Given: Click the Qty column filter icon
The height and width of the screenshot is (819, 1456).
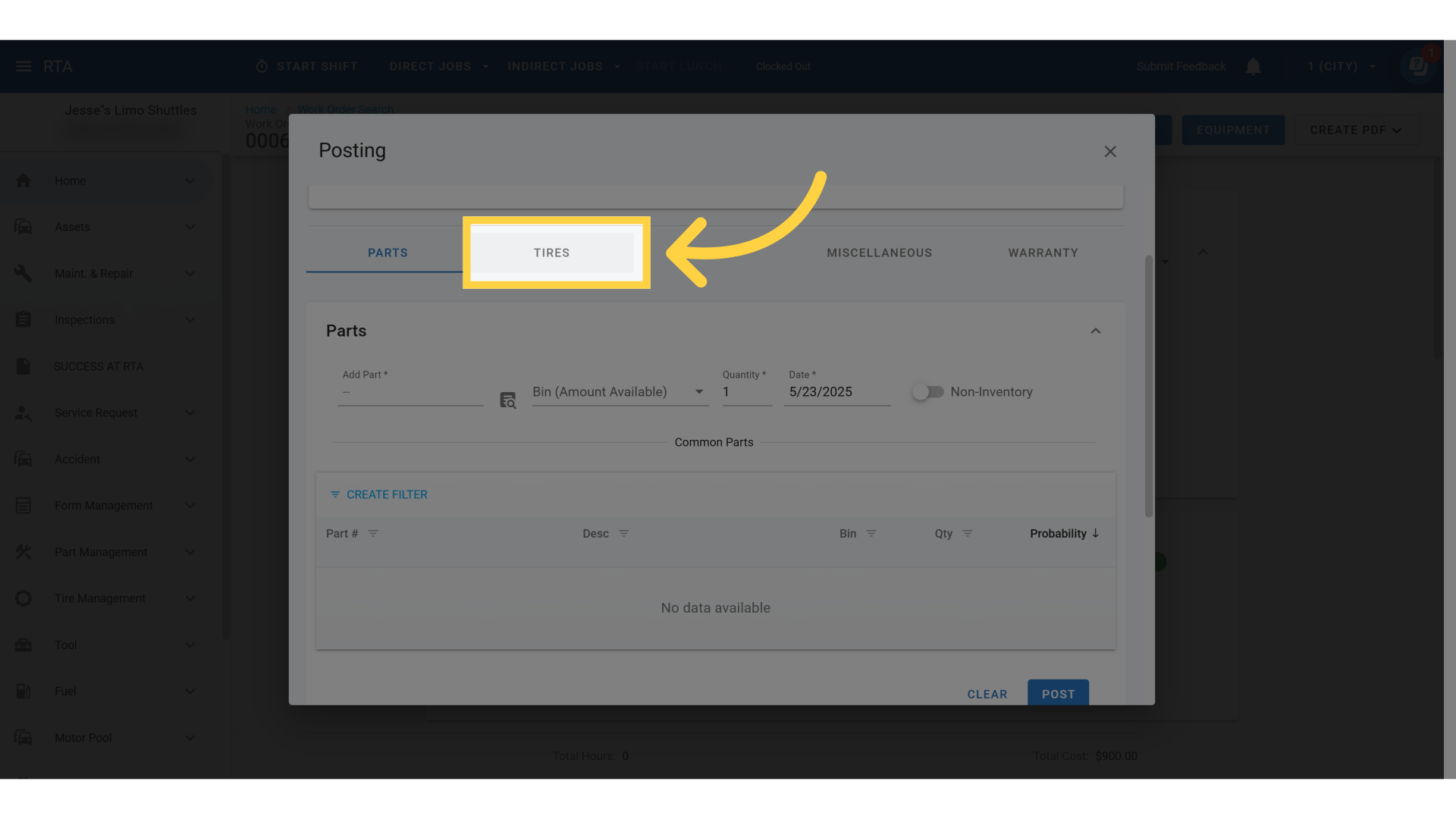Looking at the screenshot, I should click(x=967, y=534).
